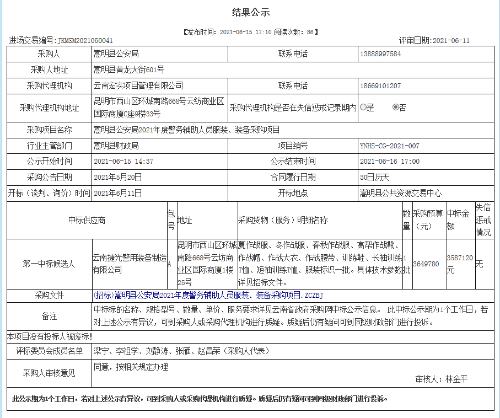This screenshot has height=418, width=500.
Task: Click the date 2021年6月11日
Action: coord(117,193)
